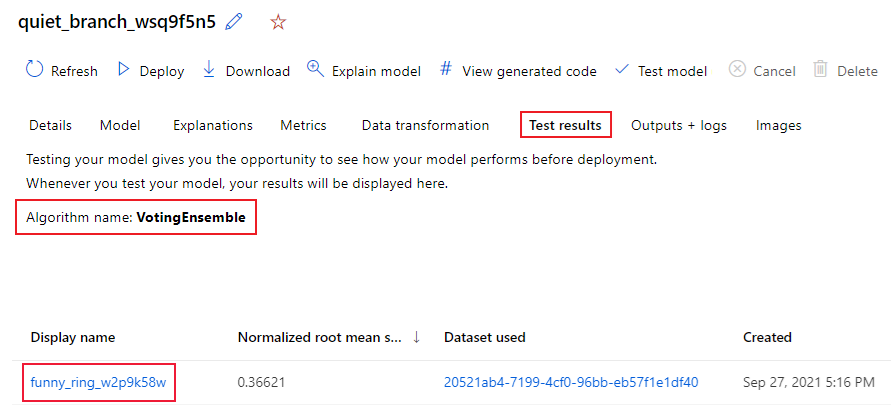Go to the Explanations tab
This screenshot has width=891, height=416.
pyautogui.click(x=212, y=125)
